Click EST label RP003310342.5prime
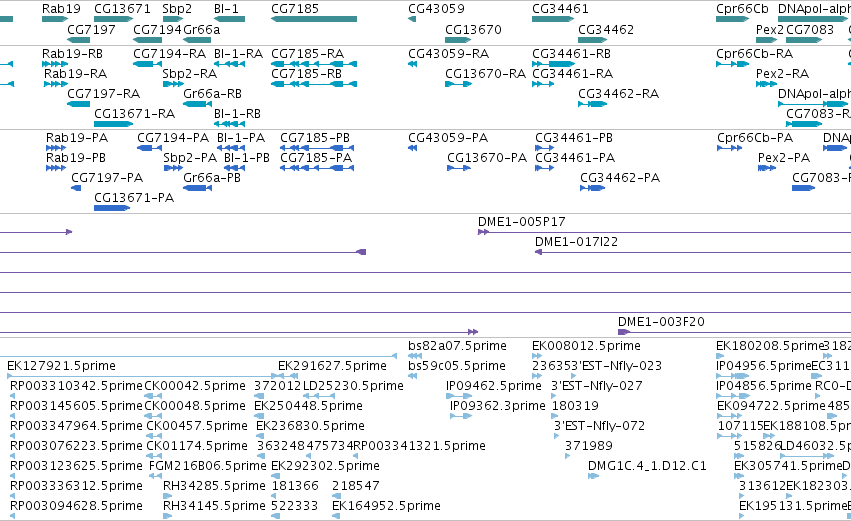Image resolution: width=851 pixels, height=521 pixels. coord(76,386)
